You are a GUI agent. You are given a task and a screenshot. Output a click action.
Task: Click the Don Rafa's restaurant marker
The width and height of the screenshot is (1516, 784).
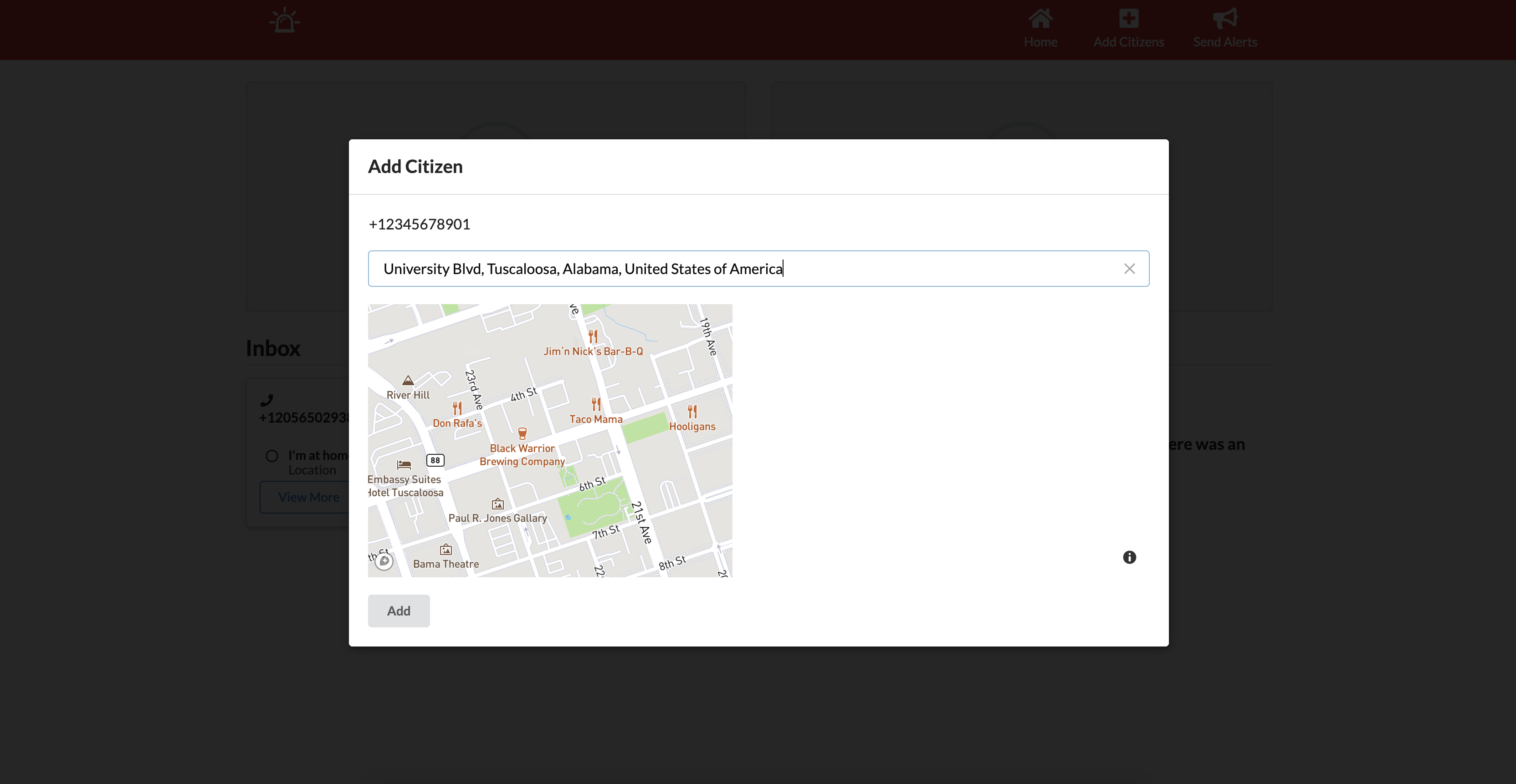457,408
